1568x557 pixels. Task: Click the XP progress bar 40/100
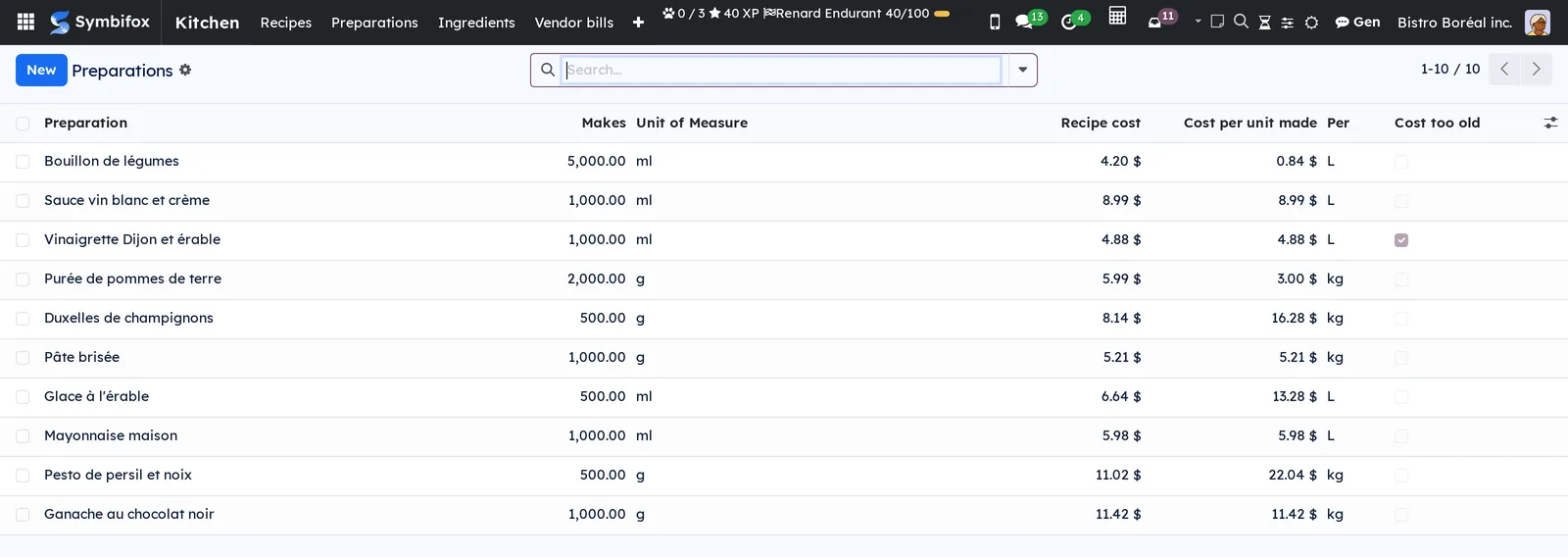[942, 14]
